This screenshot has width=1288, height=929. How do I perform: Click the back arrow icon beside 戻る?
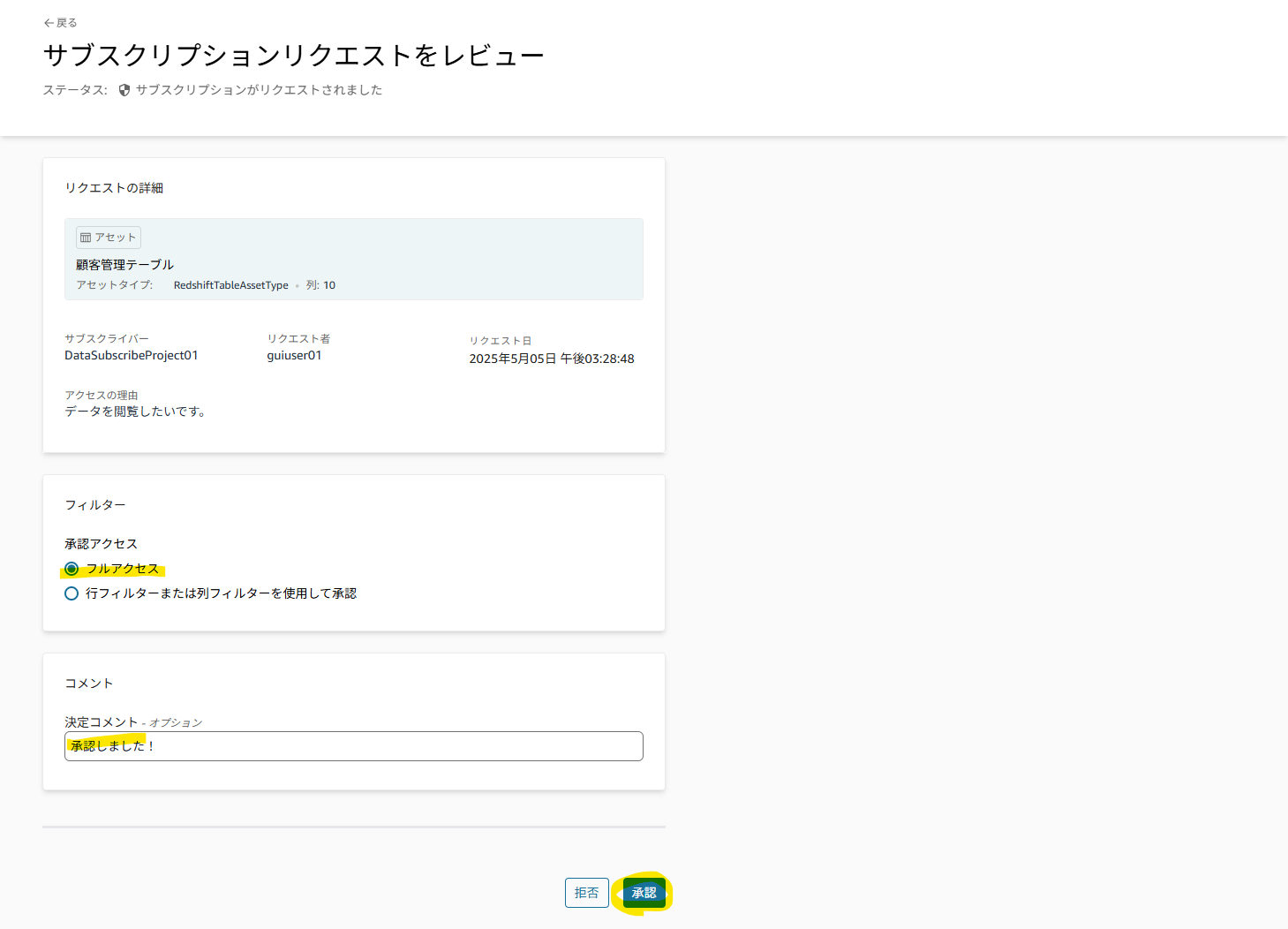coord(49,23)
